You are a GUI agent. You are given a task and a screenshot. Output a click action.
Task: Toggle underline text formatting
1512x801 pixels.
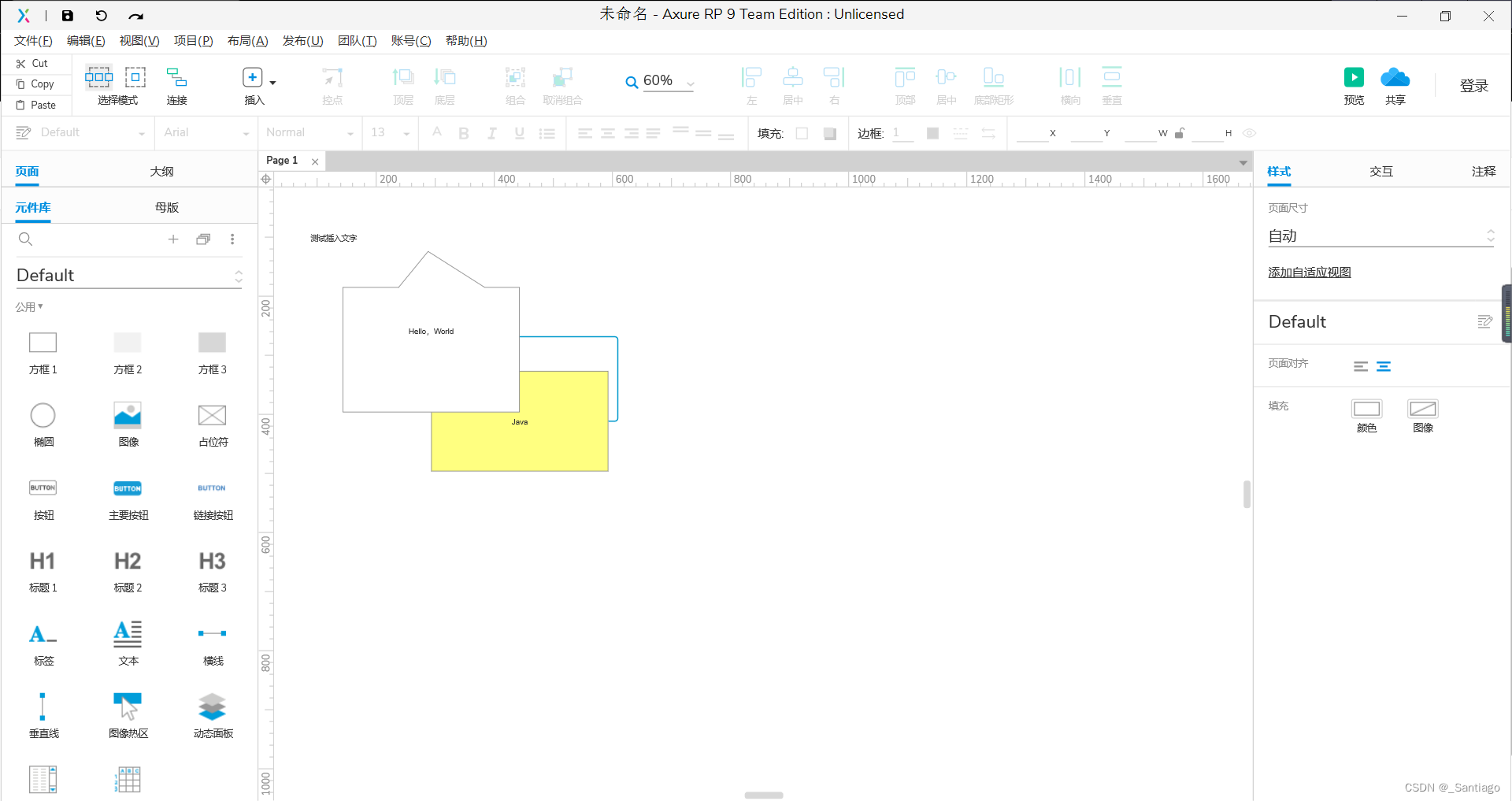coord(519,133)
